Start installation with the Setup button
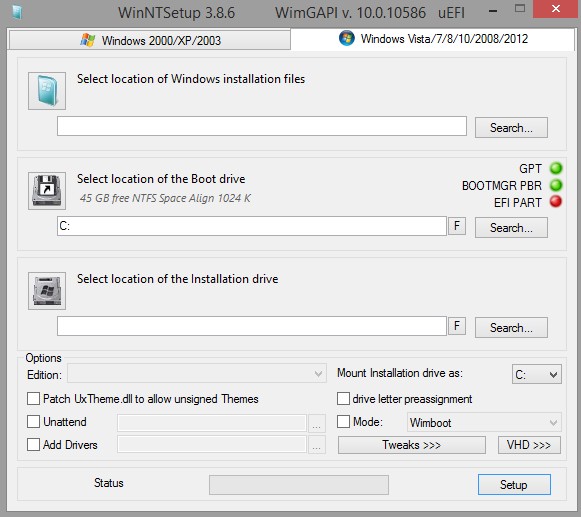The image size is (581, 517). pyautogui.click(x=514, y=484)
